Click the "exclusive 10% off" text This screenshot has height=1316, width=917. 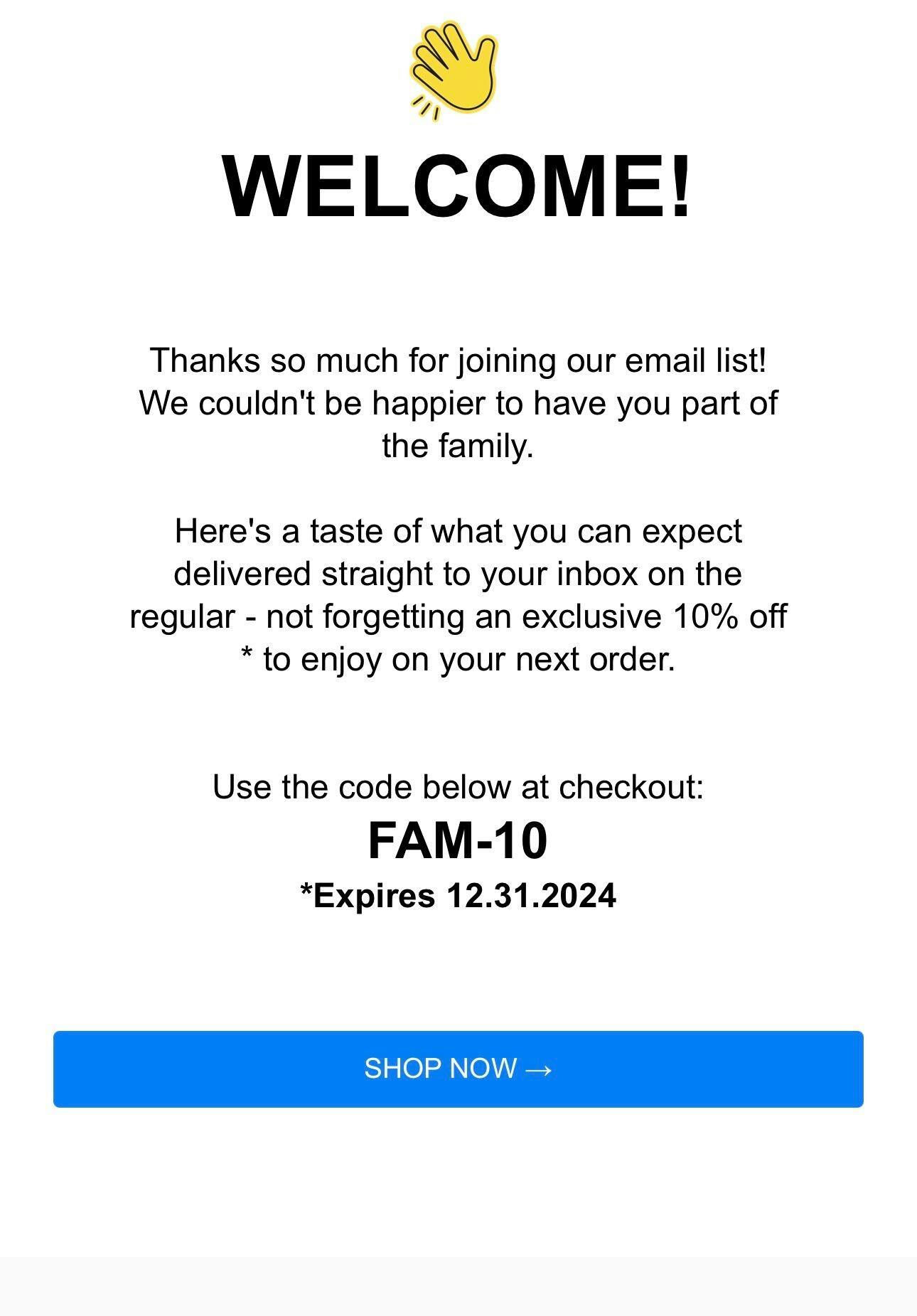tap(654, 616)
